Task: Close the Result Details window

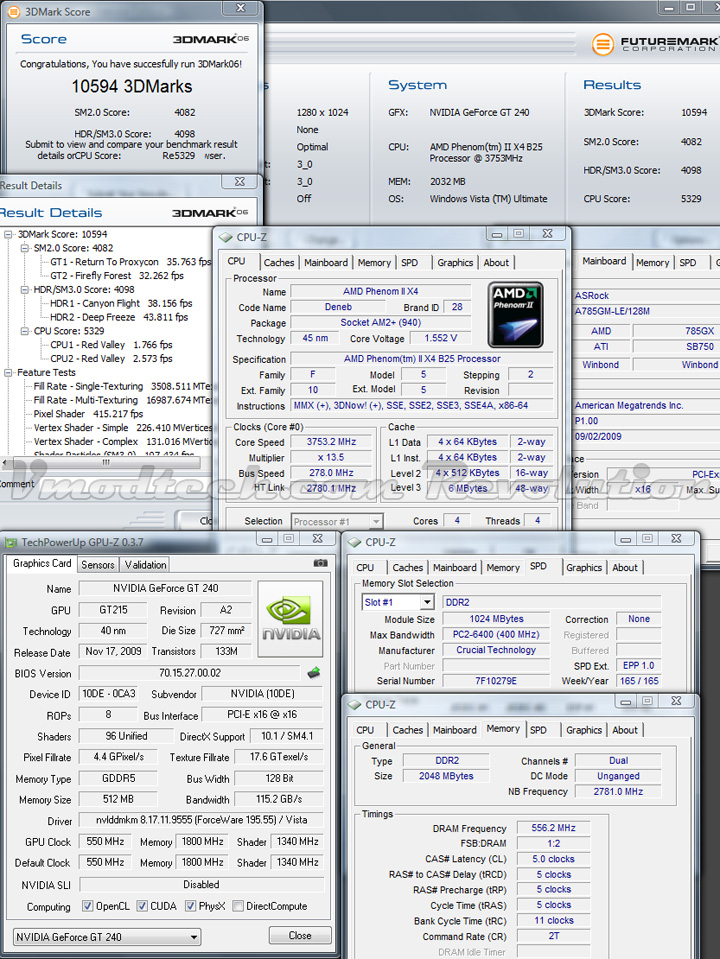Action: tap(240, 183)
